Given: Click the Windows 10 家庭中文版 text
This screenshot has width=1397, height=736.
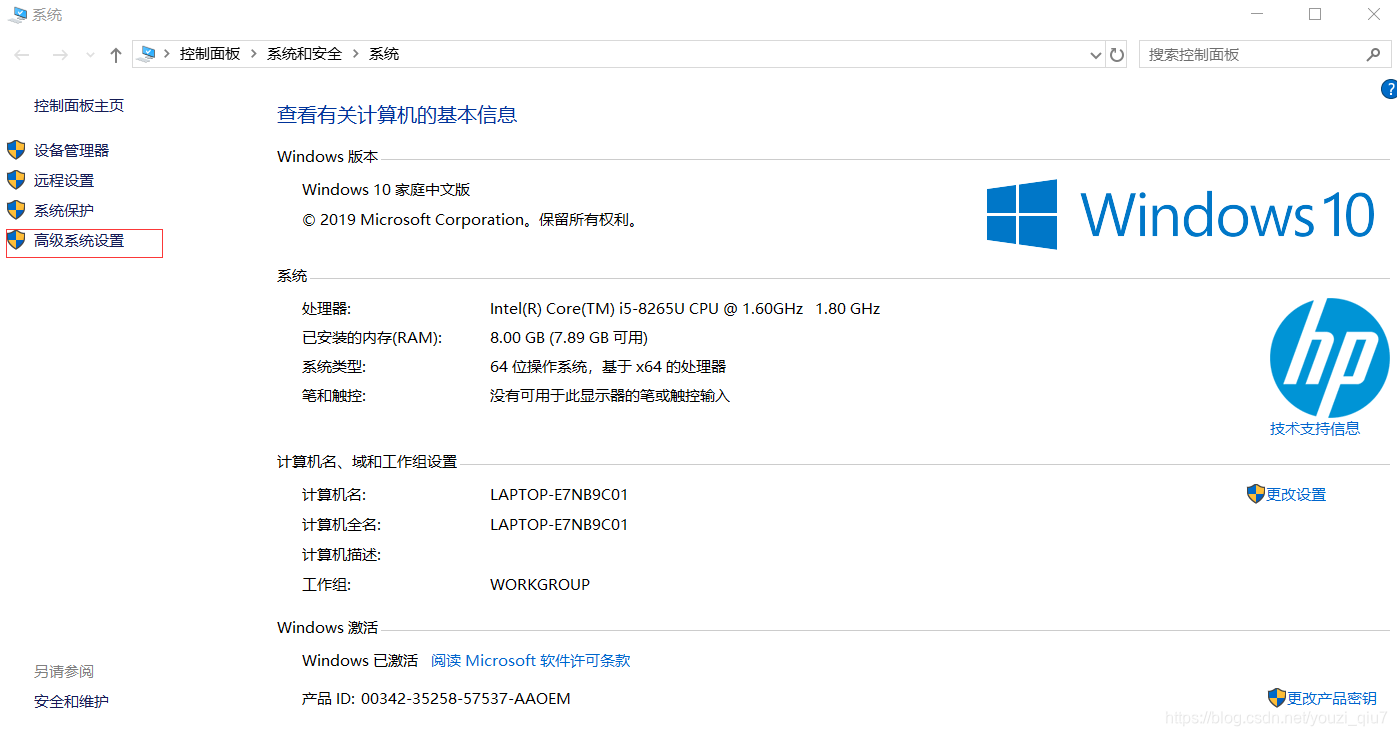Looking at the screenshot, I should [386, 189].
